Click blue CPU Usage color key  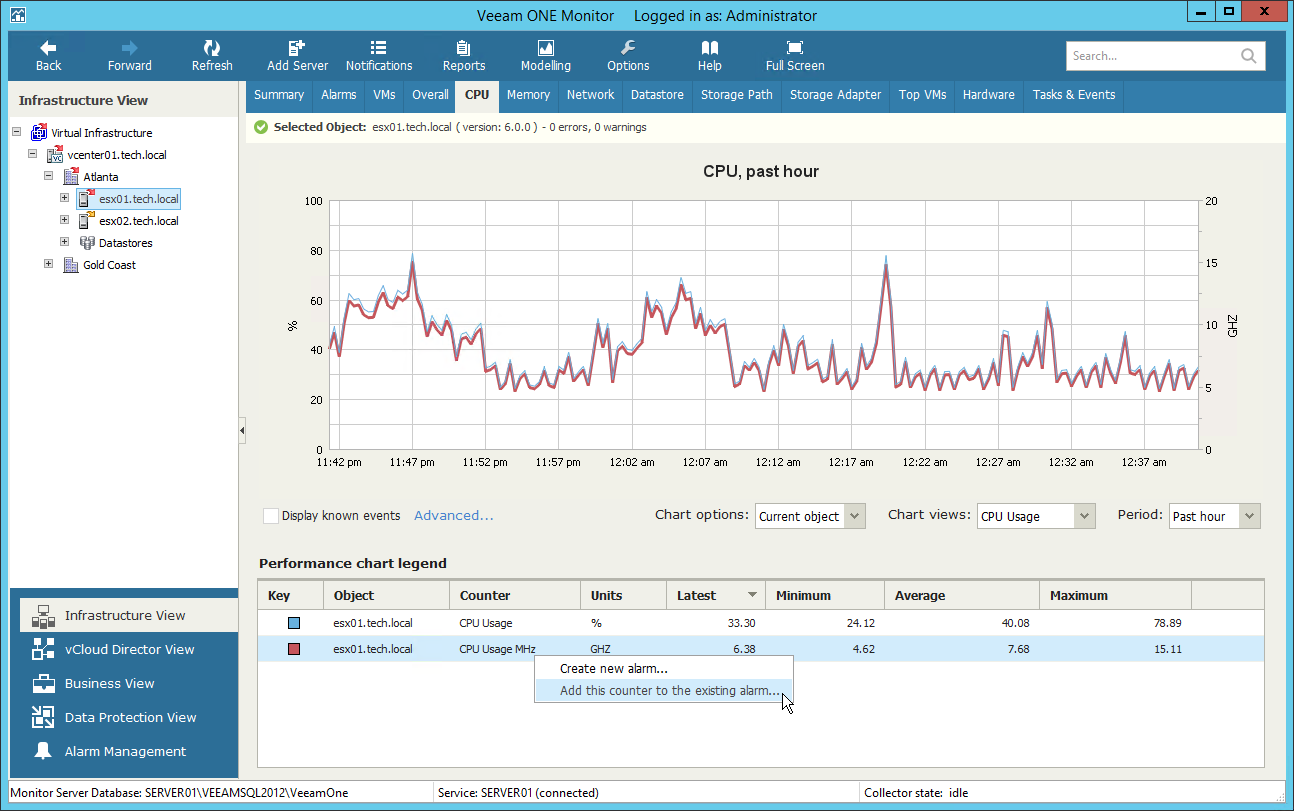pos(294,623)
